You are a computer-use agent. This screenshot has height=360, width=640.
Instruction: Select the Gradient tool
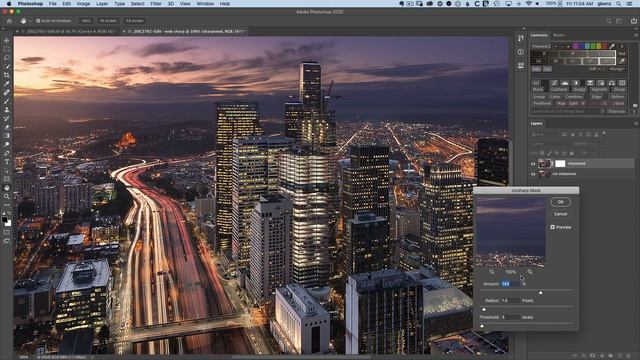[7, 136]
